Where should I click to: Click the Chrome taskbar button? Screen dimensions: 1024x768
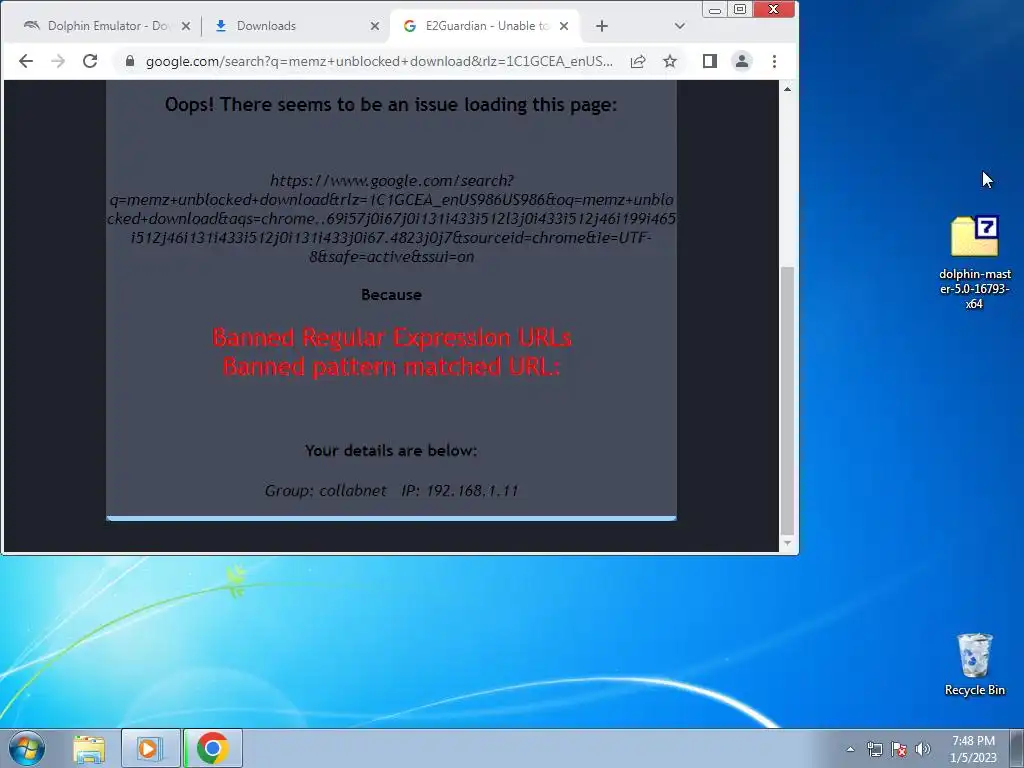coord(213,748)
